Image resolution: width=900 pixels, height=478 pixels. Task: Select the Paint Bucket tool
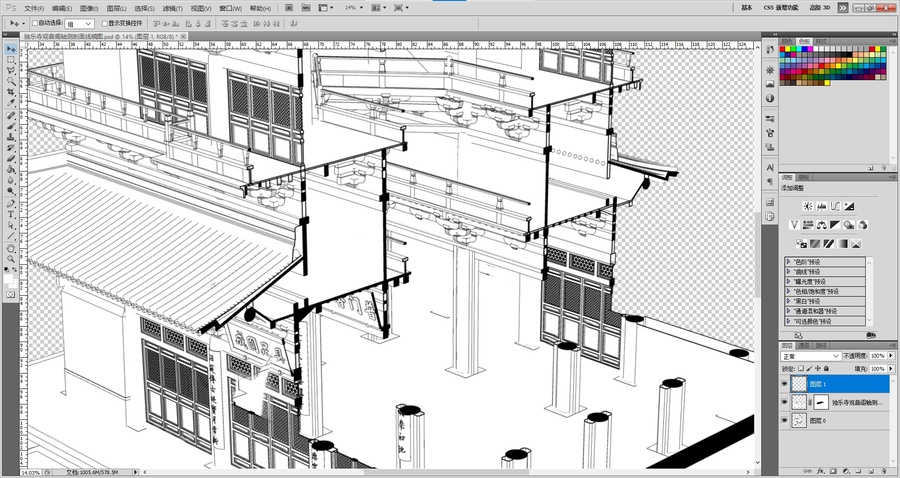tap(11, 170)
